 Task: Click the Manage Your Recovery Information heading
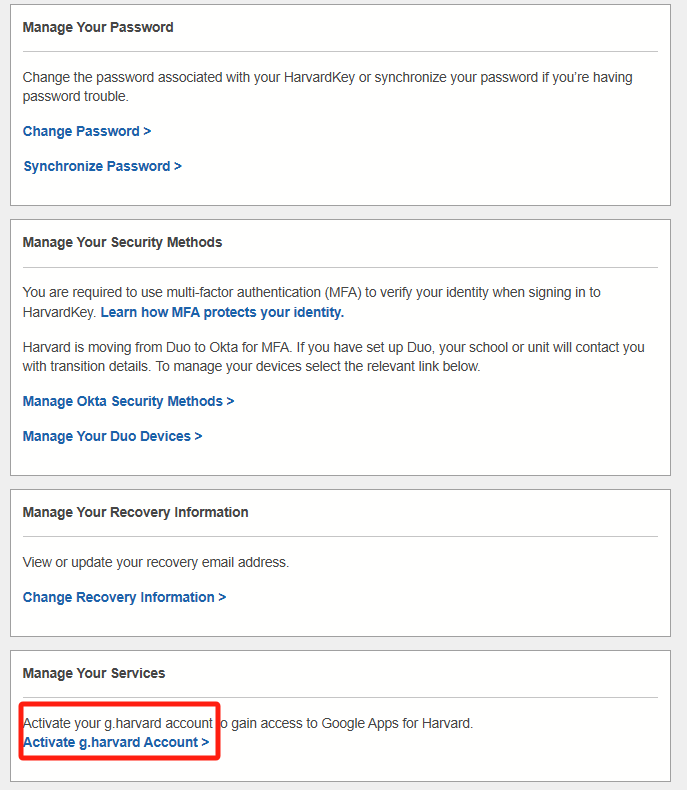click(135, 512)
